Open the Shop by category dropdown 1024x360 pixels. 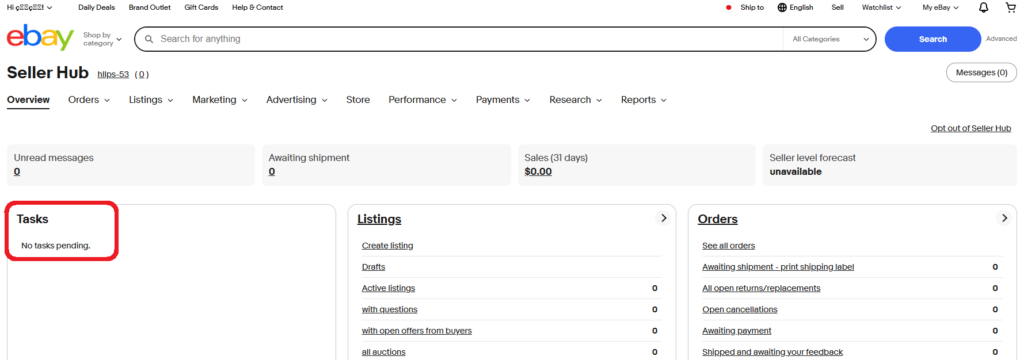tap(103, 39)
